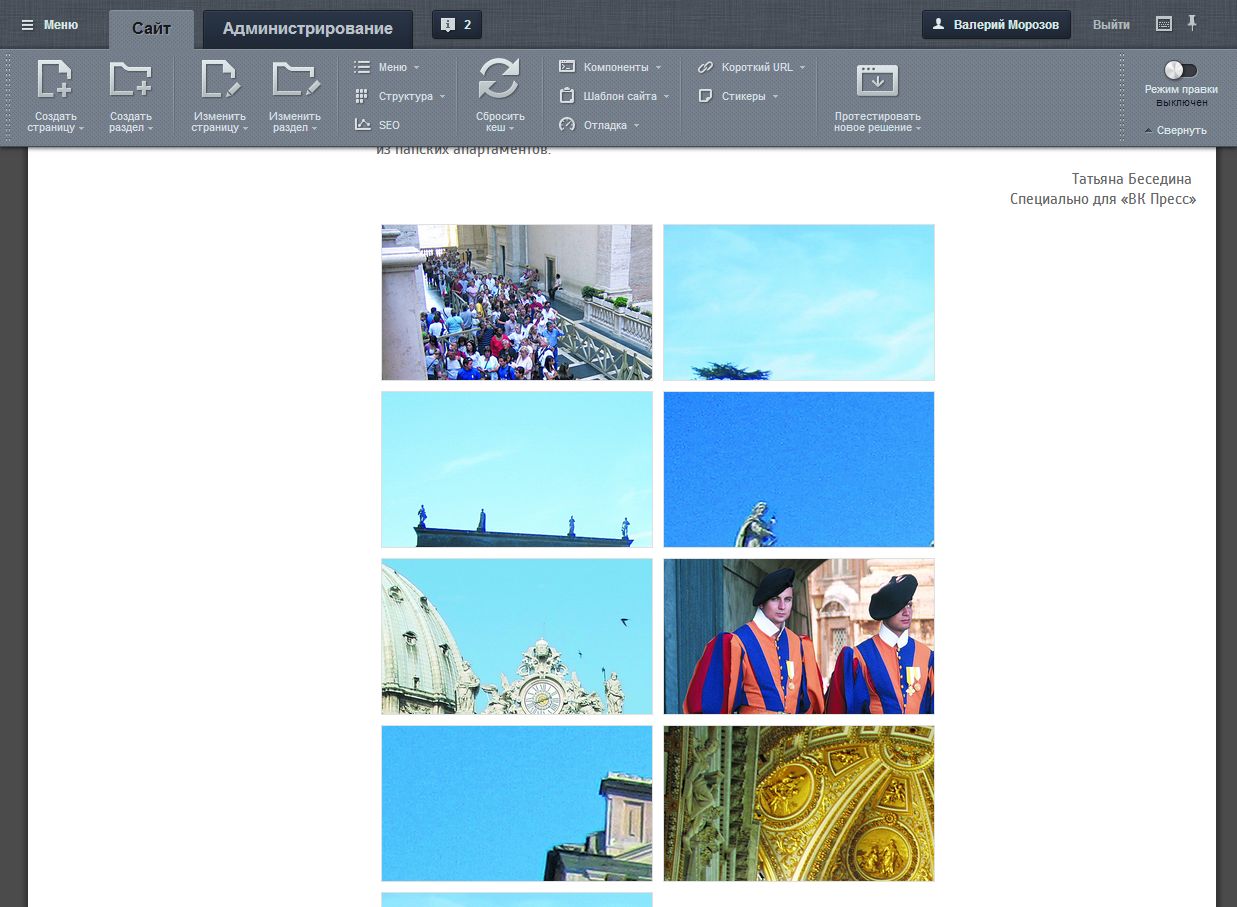Click the keyboard icon beside Выйти
This screenshot has width=1237, height=907.
coord(1163,24)
